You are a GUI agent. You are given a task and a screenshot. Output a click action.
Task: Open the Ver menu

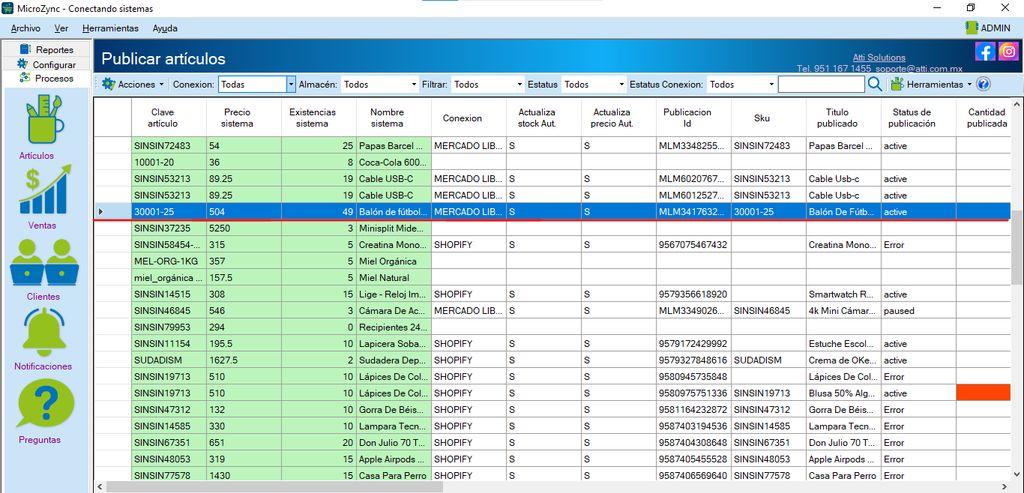click(61, 28)
